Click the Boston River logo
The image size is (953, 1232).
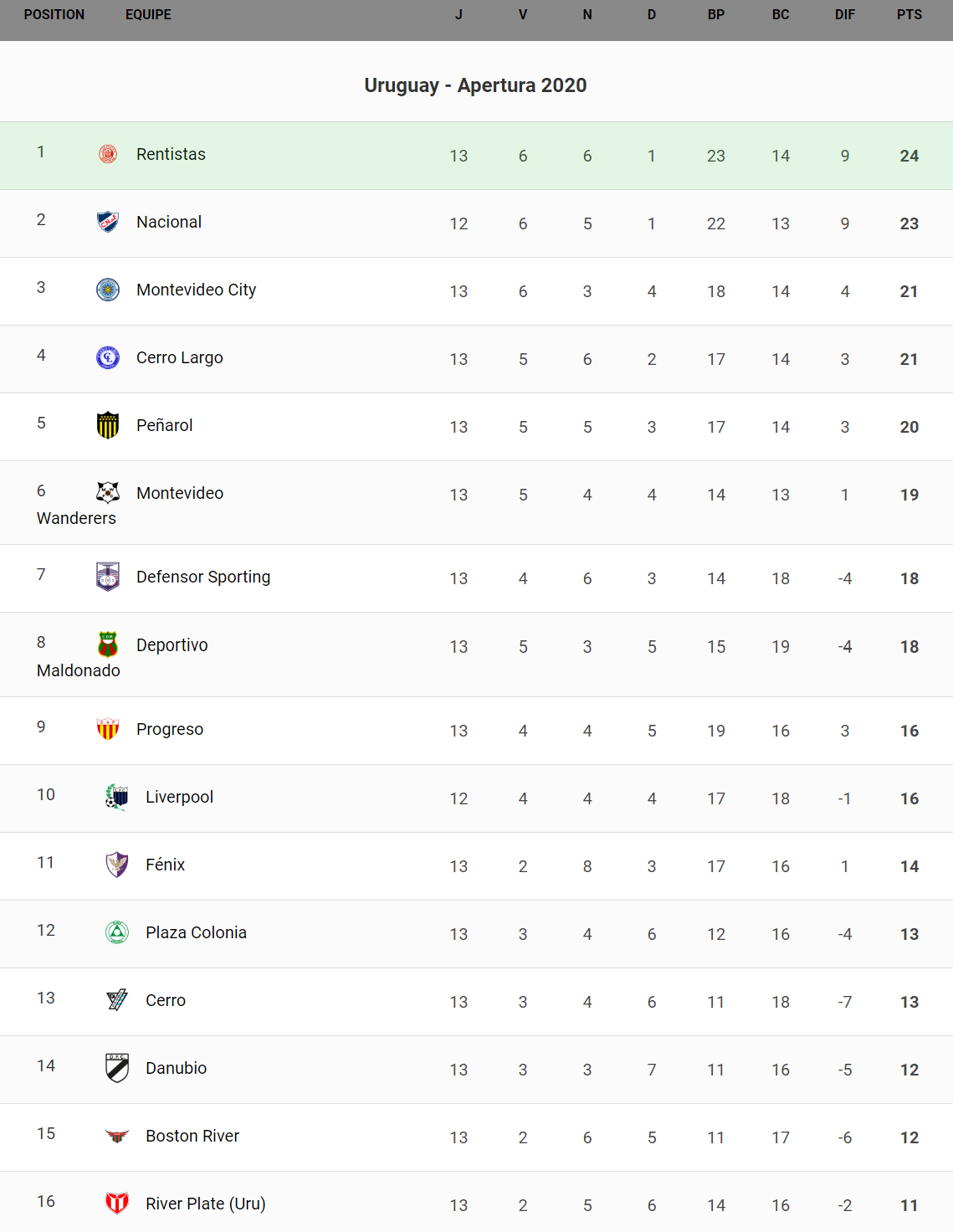pyautogui.click(x=117, y=1136)
